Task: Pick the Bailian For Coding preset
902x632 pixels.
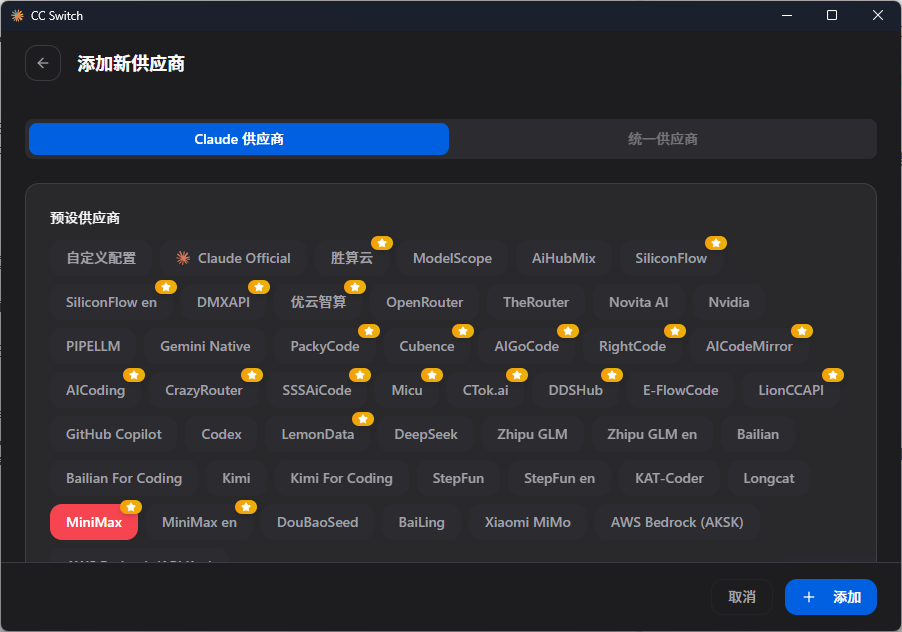Action: click(x=124, y=478)
